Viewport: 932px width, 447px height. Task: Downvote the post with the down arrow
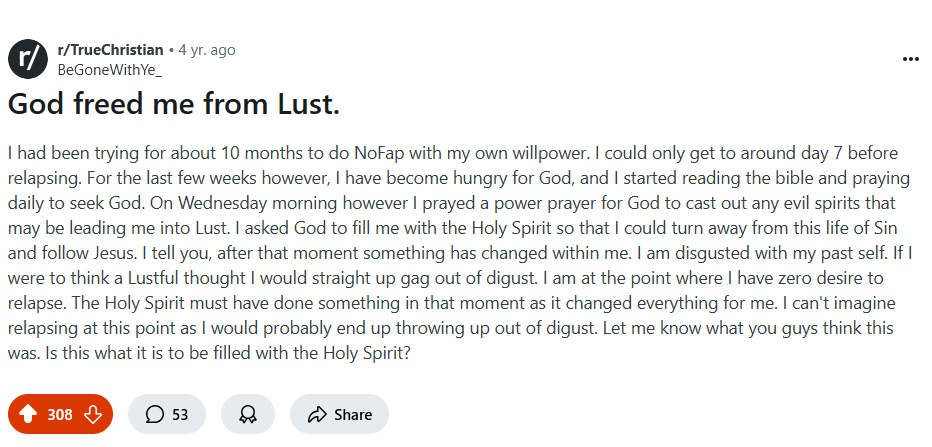pos(93,414)
